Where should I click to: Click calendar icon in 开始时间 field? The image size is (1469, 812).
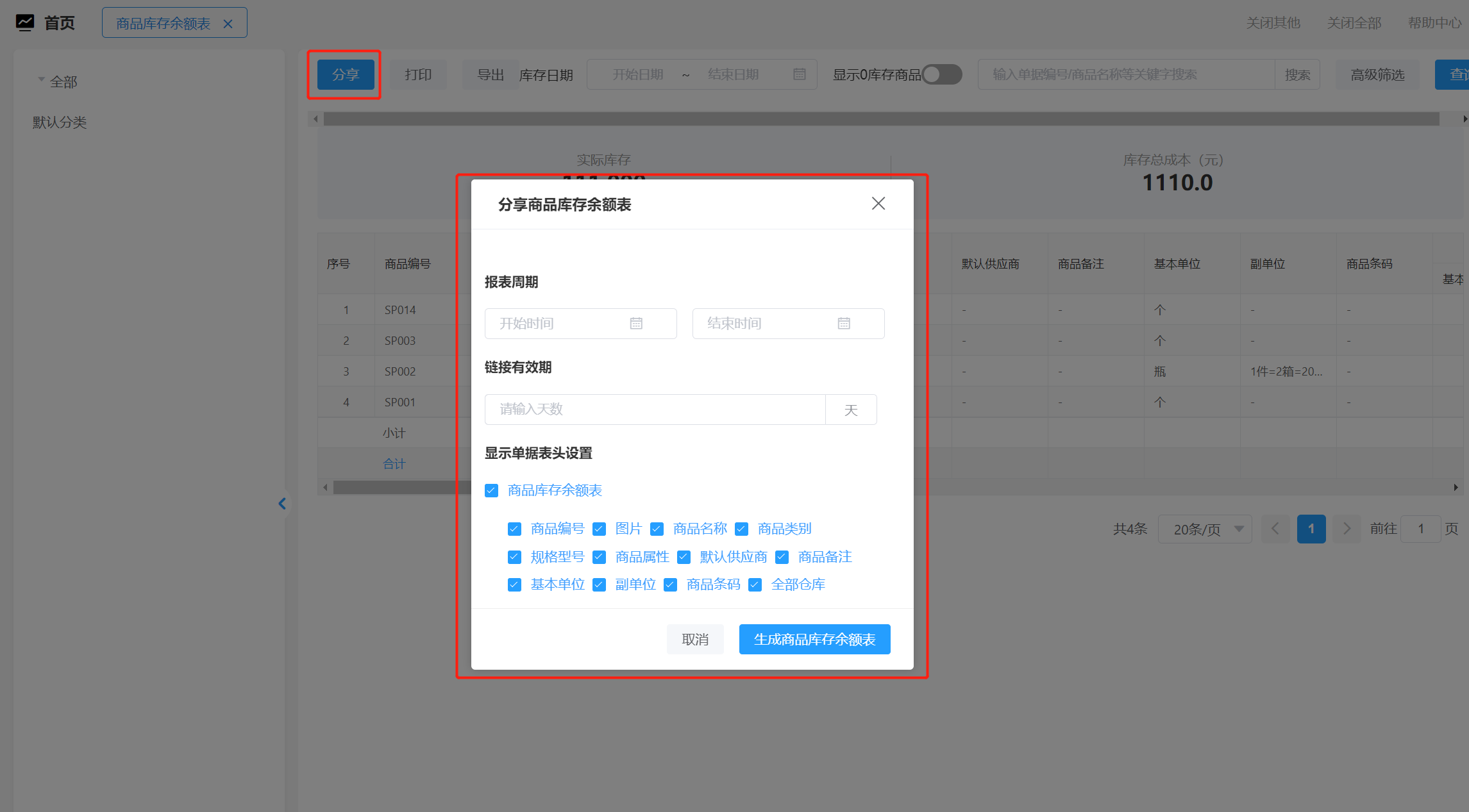pos(635,324)
